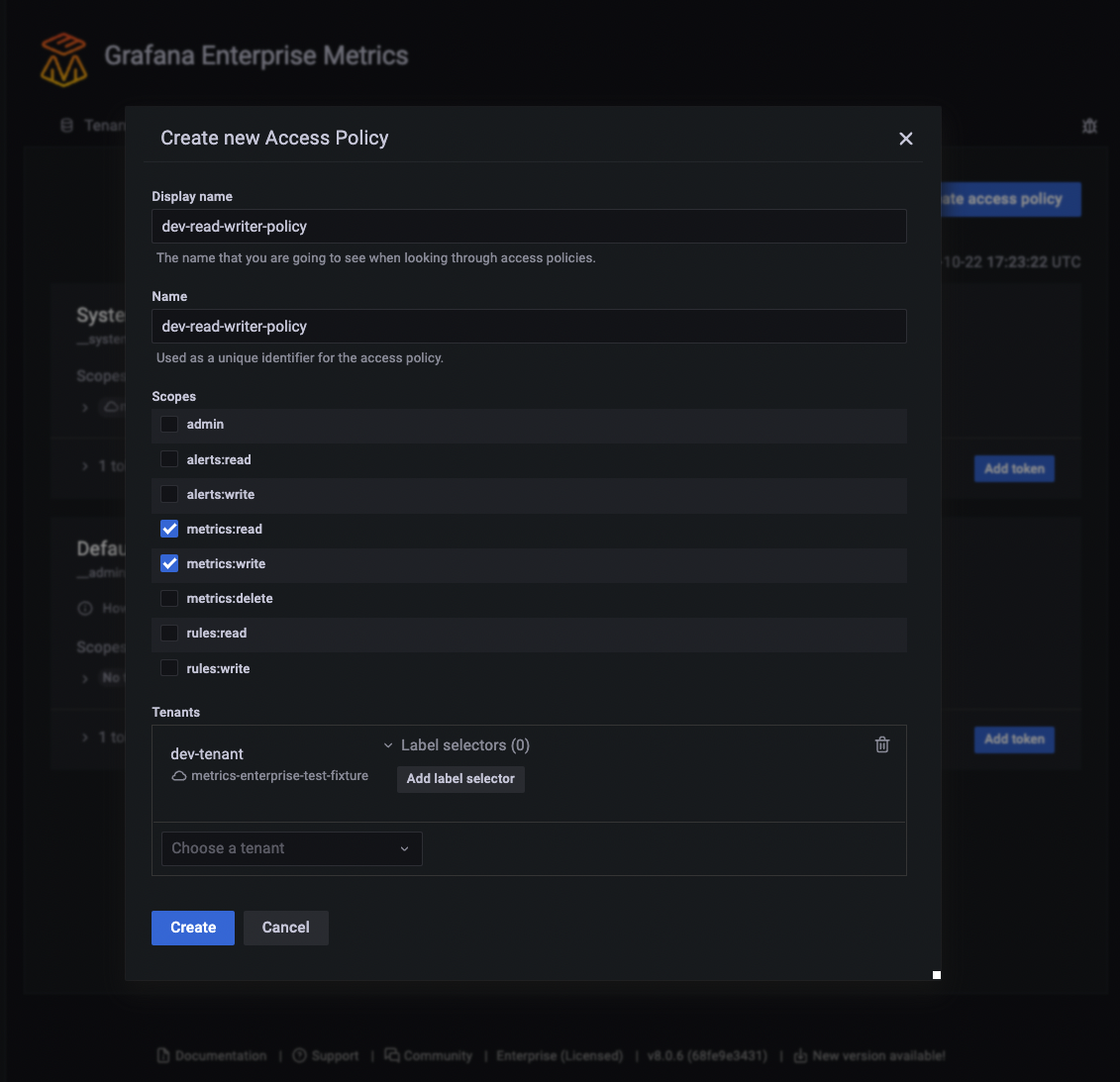
Task: Open the Documentation footer link
Action: [220, 1056]
